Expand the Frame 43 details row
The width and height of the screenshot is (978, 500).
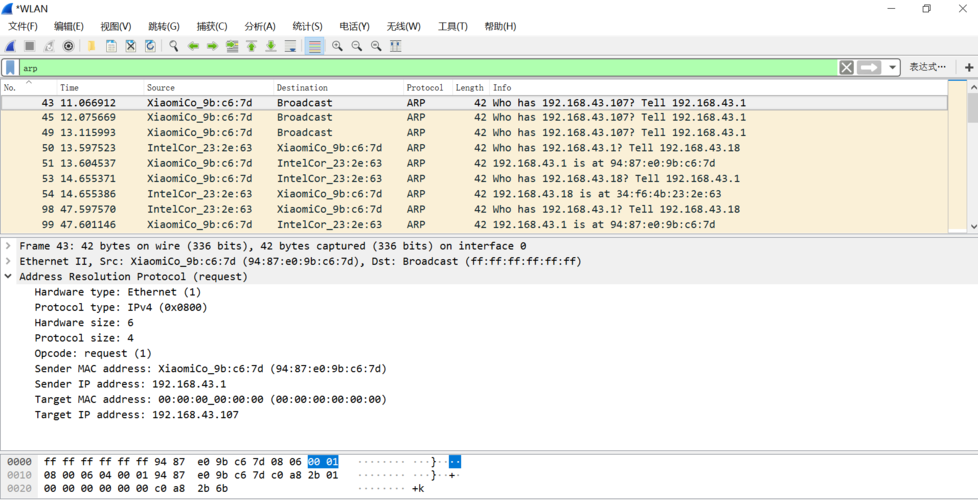pos(9,246)
